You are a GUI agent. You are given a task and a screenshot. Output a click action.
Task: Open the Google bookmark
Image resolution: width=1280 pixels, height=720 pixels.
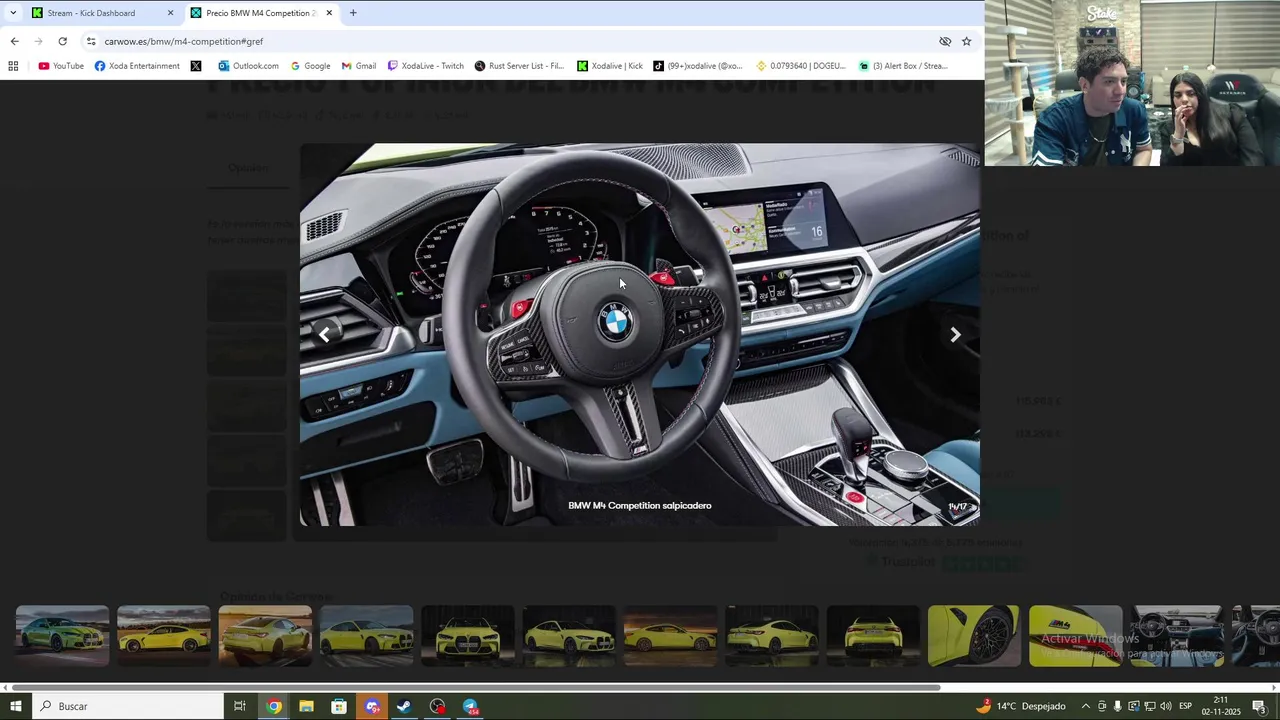pos(310,66)
